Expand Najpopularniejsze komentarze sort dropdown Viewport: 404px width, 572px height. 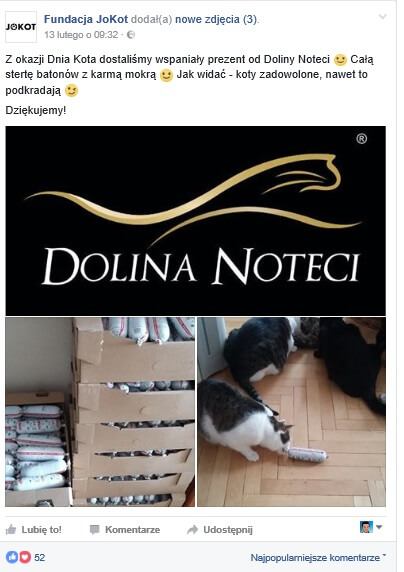318,557
